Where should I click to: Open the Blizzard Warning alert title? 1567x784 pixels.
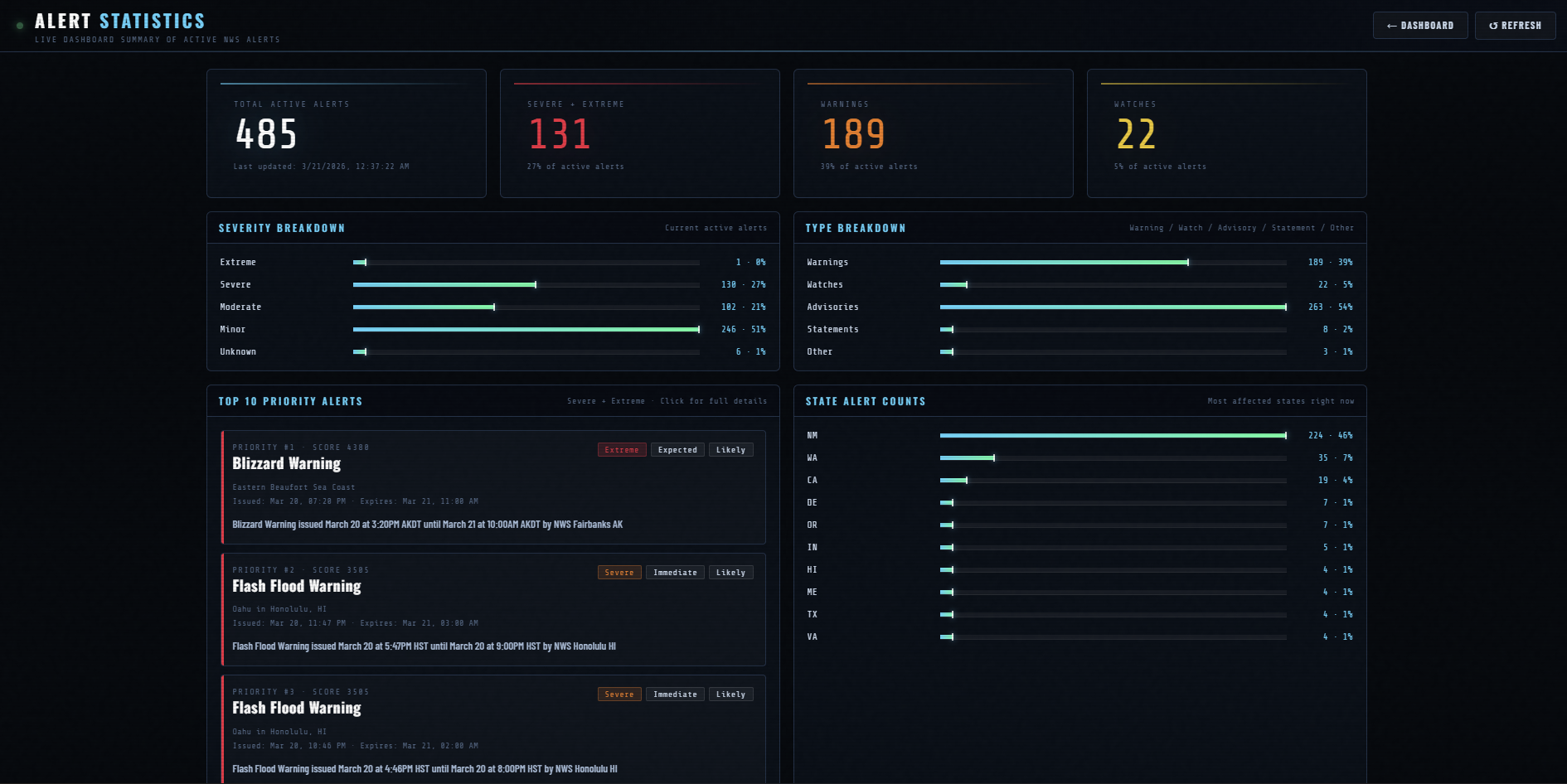(287, 463)
